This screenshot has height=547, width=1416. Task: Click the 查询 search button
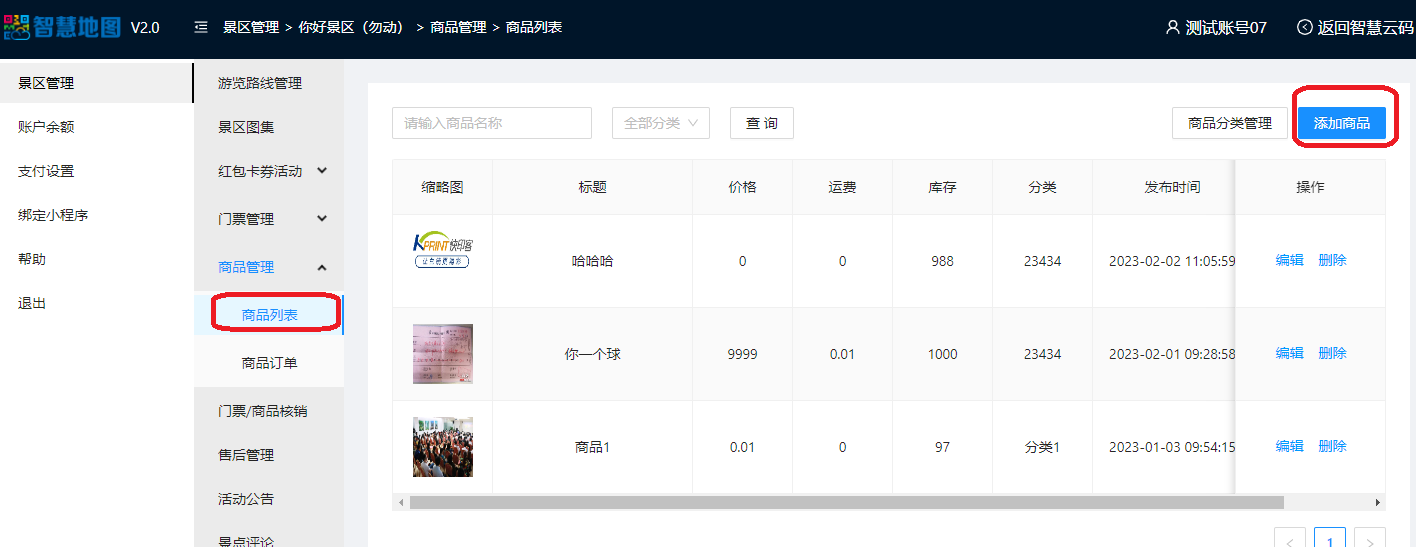tap(761, 123)
